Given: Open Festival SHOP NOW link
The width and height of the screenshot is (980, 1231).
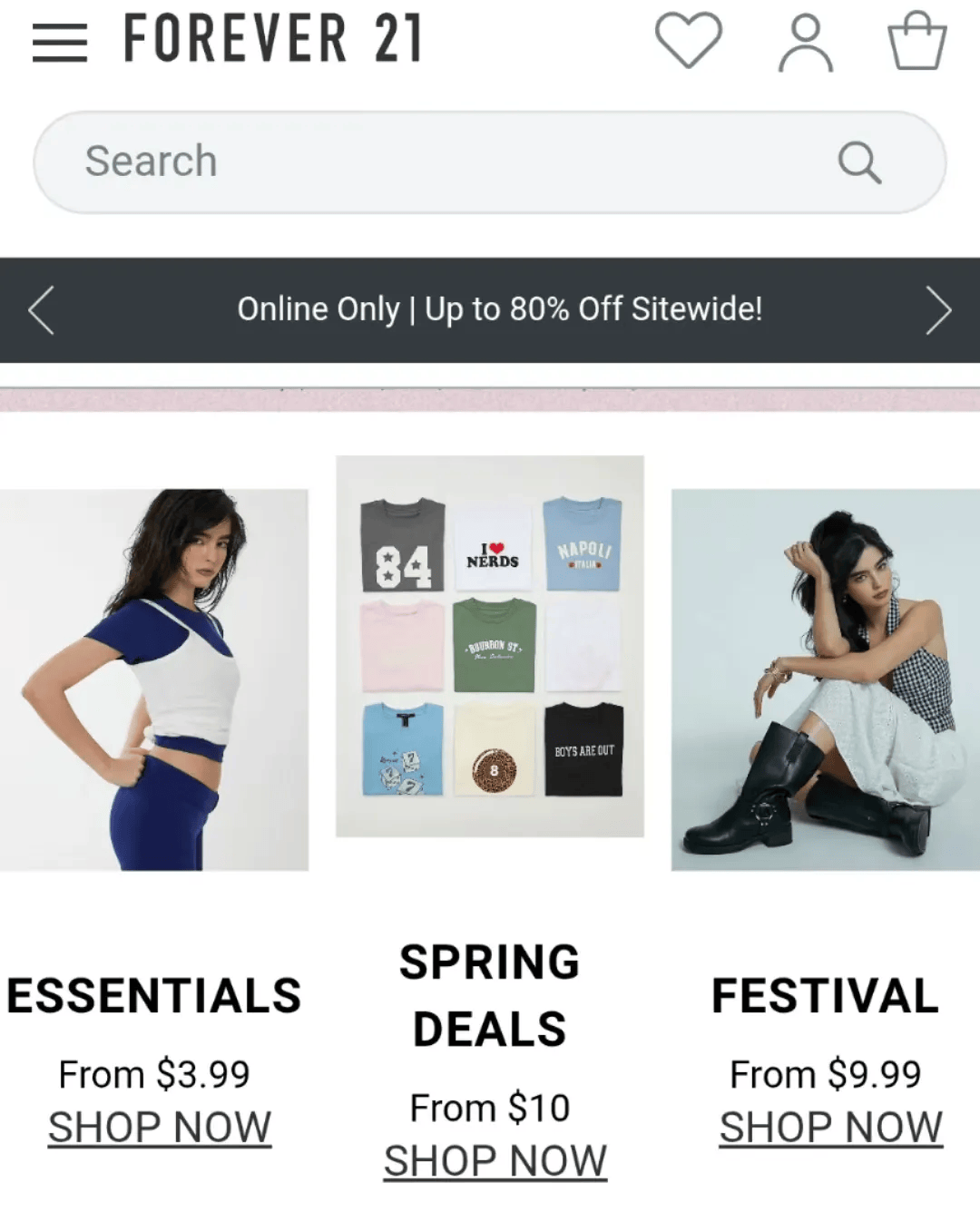Looking at the screenshot, I should pyautogui.click(x=831, y=1128).
